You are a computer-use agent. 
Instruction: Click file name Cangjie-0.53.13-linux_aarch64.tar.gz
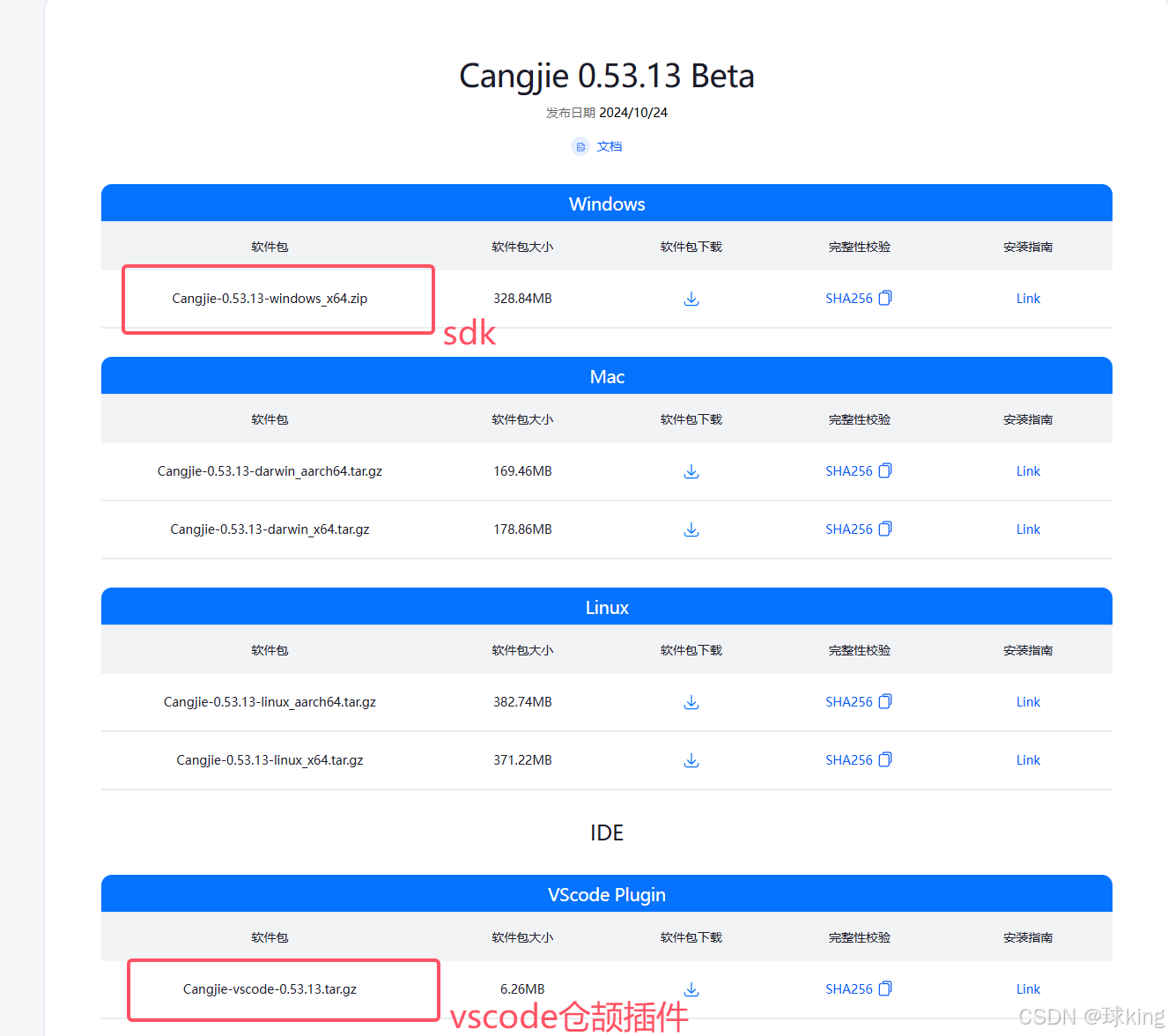click(x=270, y=702)
